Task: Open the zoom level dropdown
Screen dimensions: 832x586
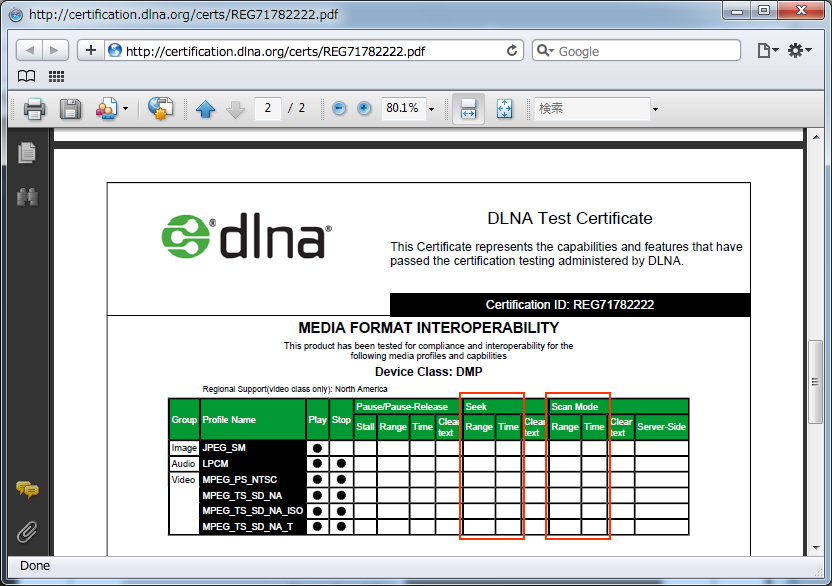Action: tap(431, 109)
